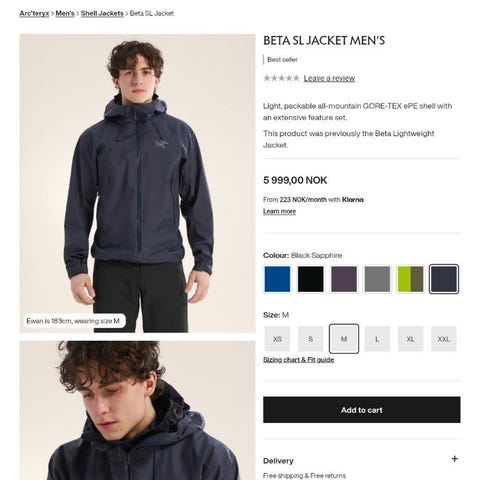480x480 pixels.
Task: Select the black colour swatch
Action: pyautogui.click(x=311, y=279)
